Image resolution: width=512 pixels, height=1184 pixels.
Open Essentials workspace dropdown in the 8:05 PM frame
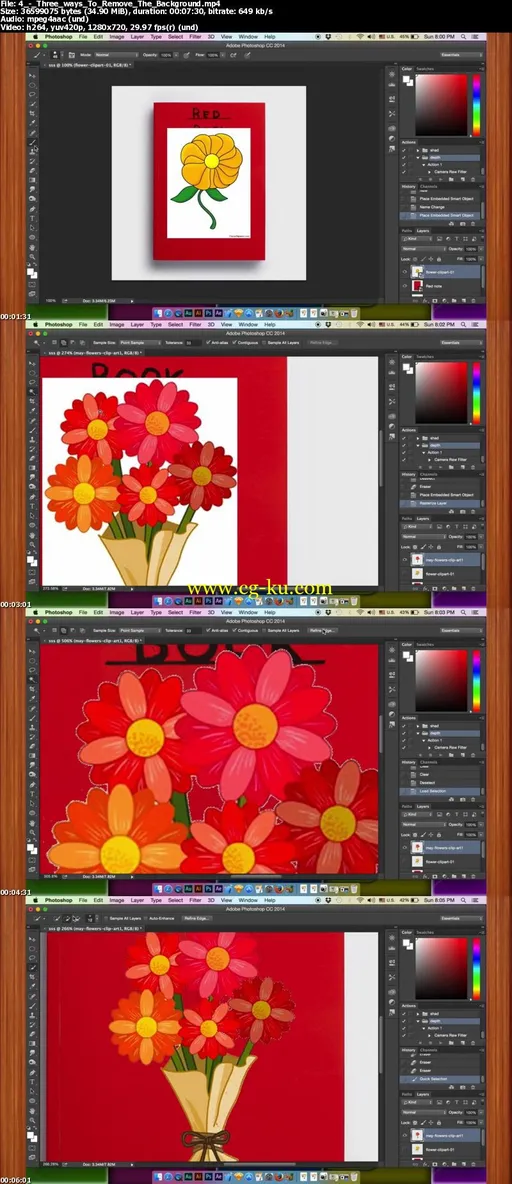pyautogui.click(x=459, y=919)
